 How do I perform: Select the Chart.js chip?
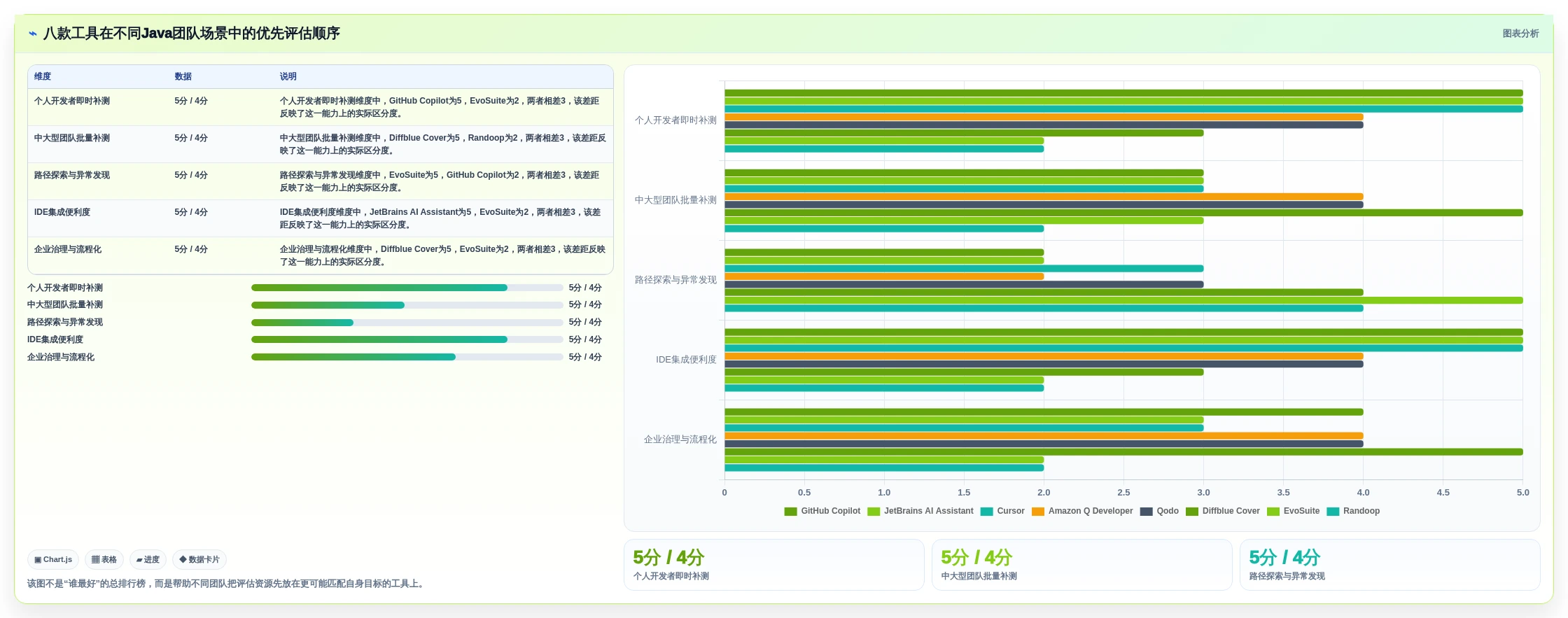[x=53, y=560]
